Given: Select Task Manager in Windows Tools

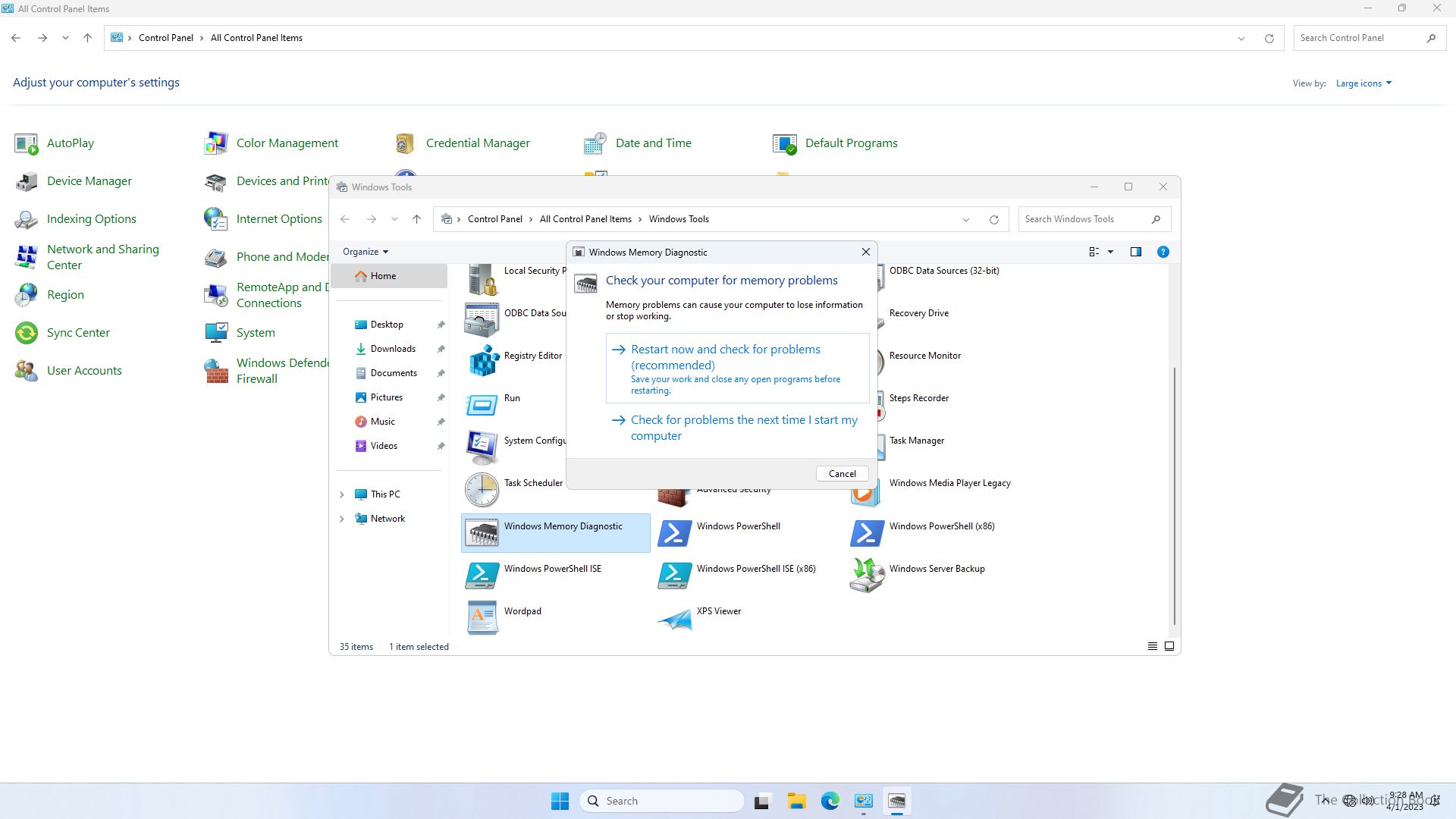Looking at the screenshot, I should coord(916,441).
